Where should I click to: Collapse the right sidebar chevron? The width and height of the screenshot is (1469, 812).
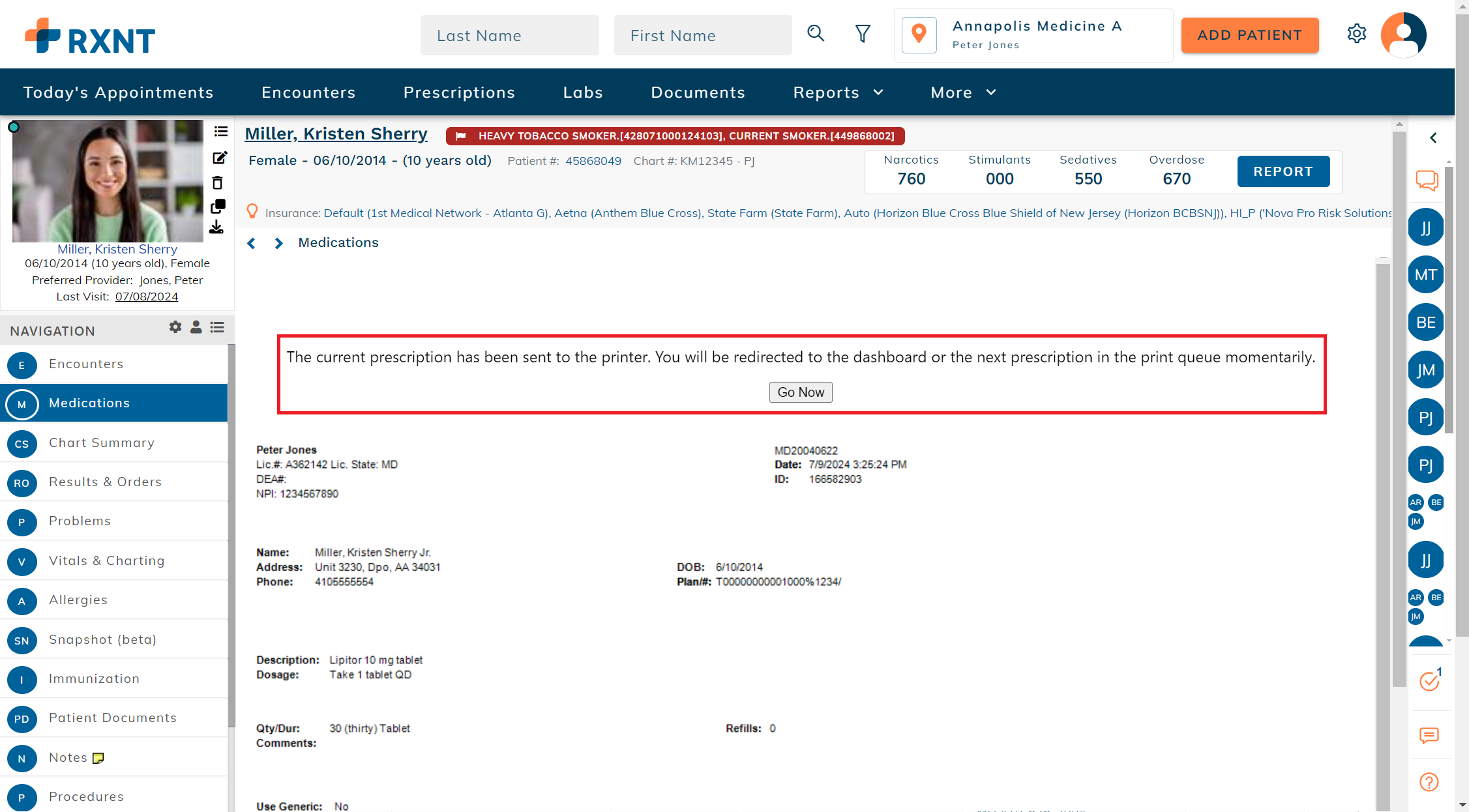pyautogui.click(x=1433, y=138)
